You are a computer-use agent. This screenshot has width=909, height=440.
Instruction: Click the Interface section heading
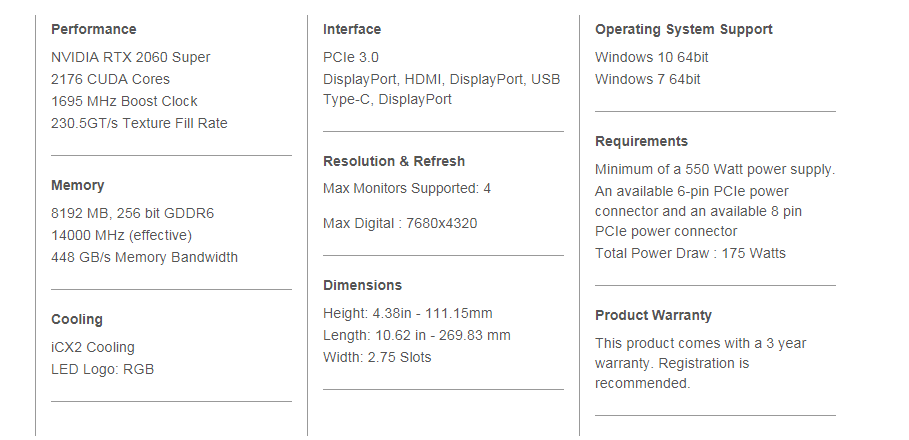(352, 29)
